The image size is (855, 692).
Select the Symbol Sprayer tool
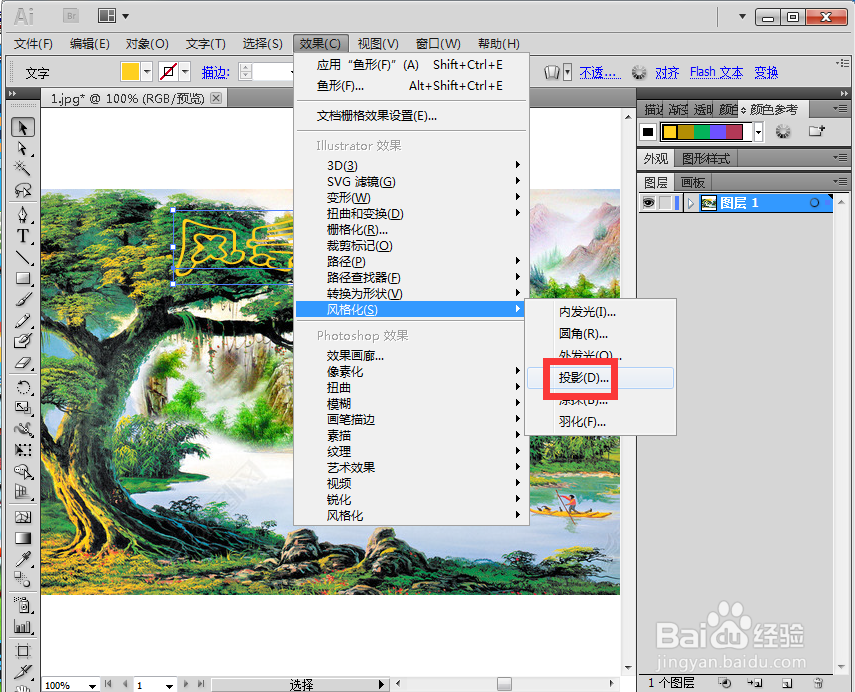(x=22, y=605)
